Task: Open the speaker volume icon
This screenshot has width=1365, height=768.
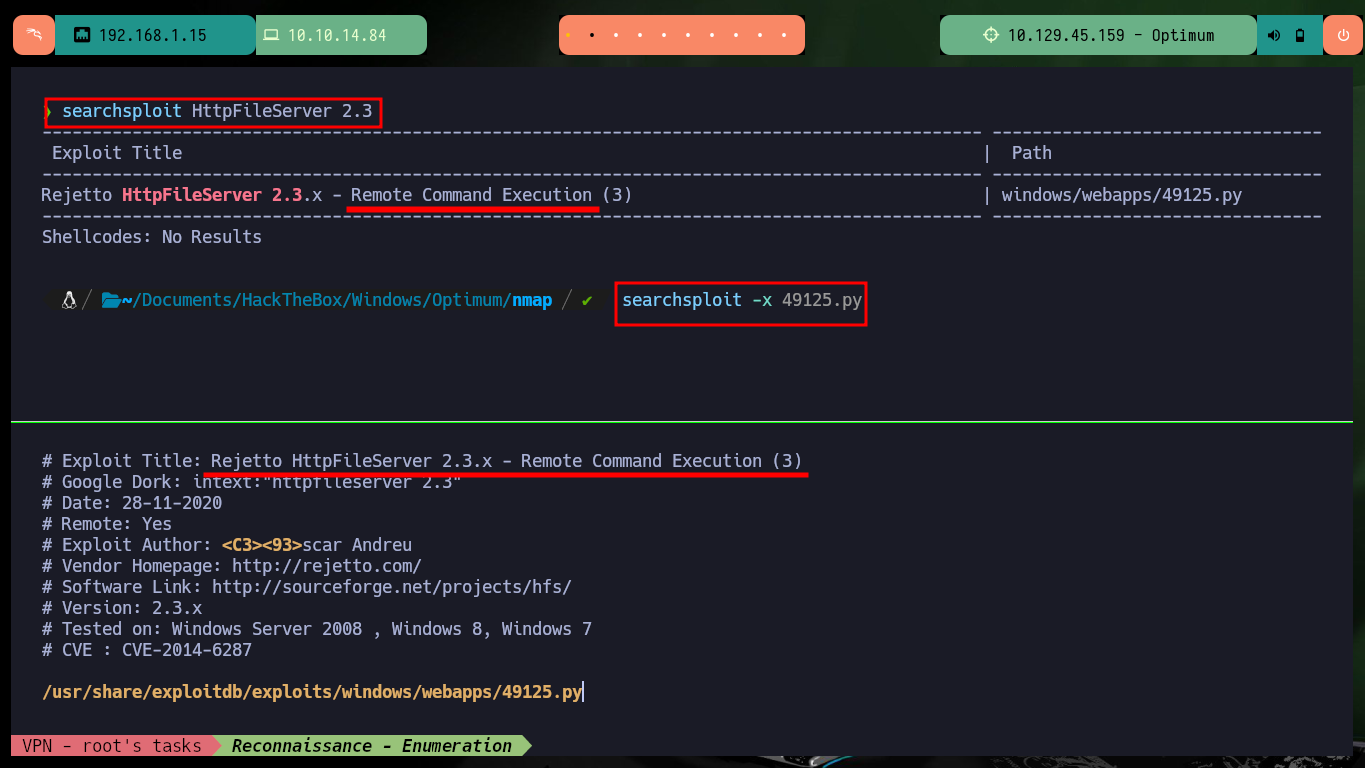Action: [x=1274, y=35]
